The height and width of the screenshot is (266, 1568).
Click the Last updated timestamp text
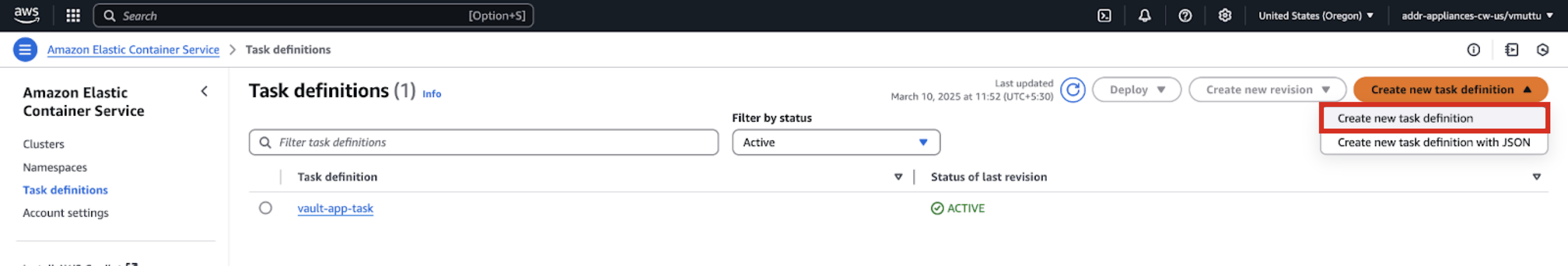click(x=972, y=90)
